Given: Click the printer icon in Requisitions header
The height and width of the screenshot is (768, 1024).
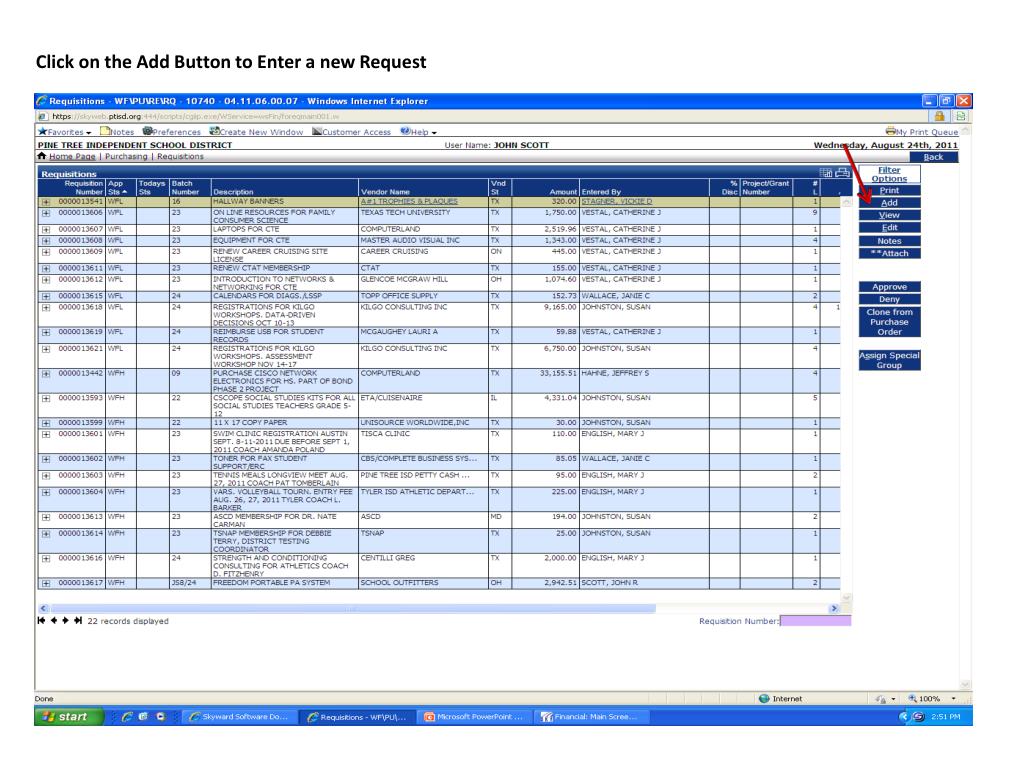Looking at the screenshot, I should [841, 173].
